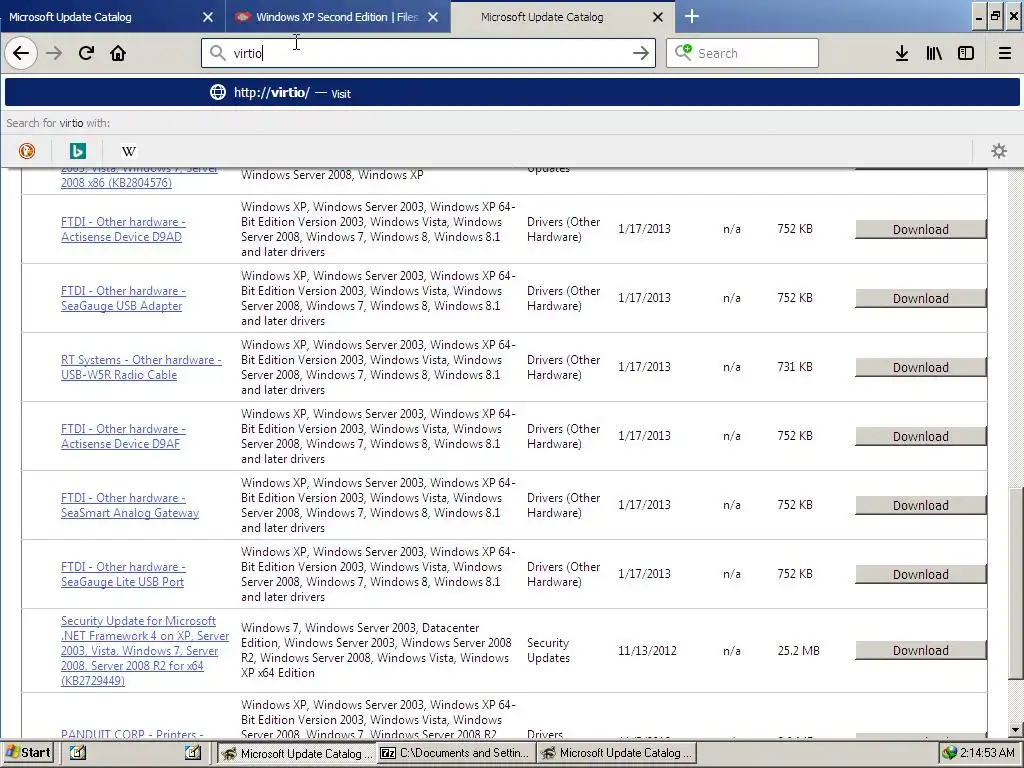Download KB2729449 security update

coord(920,650)
